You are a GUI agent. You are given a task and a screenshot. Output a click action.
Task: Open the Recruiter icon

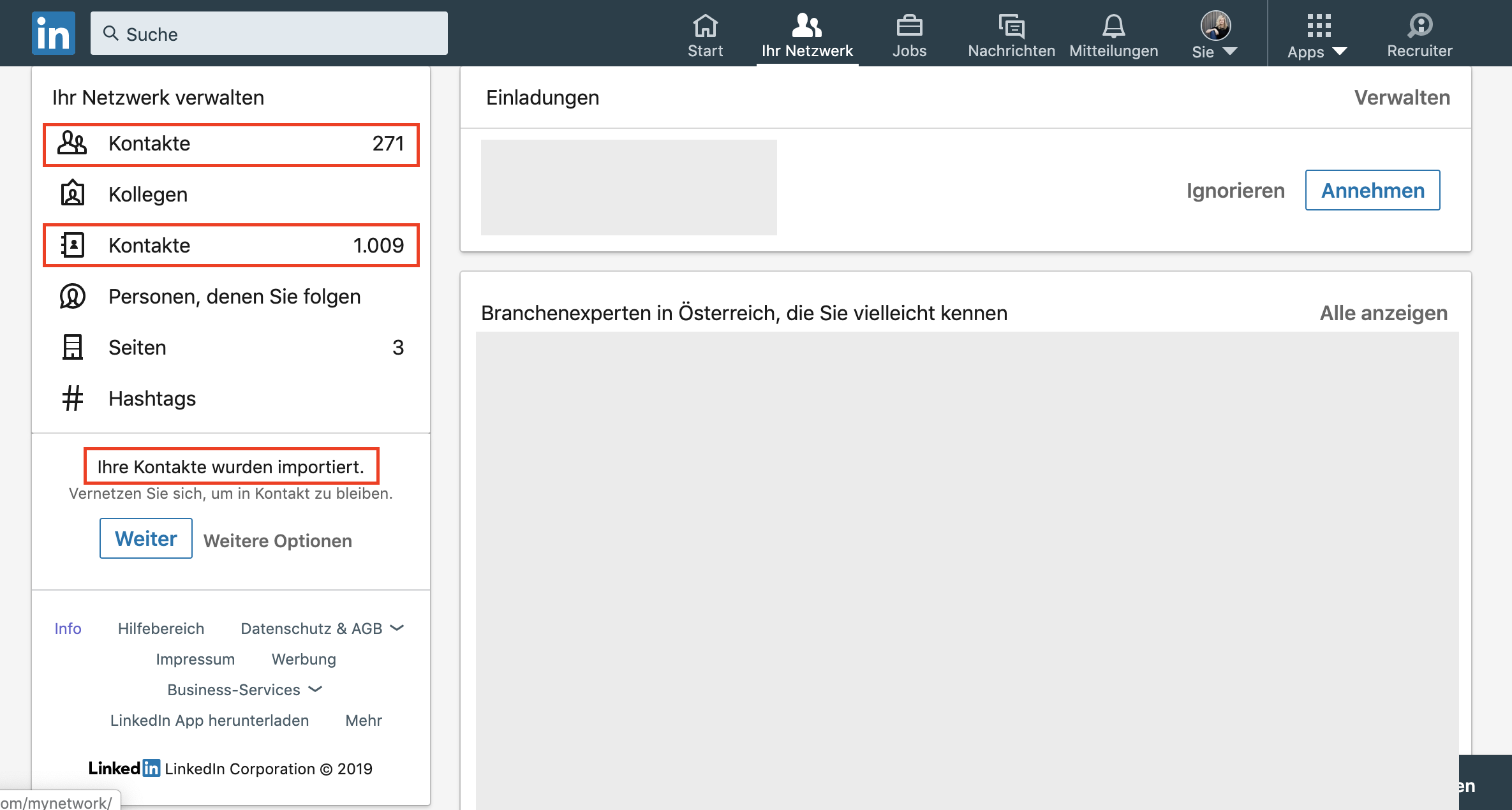click(x=1419, y=26)
